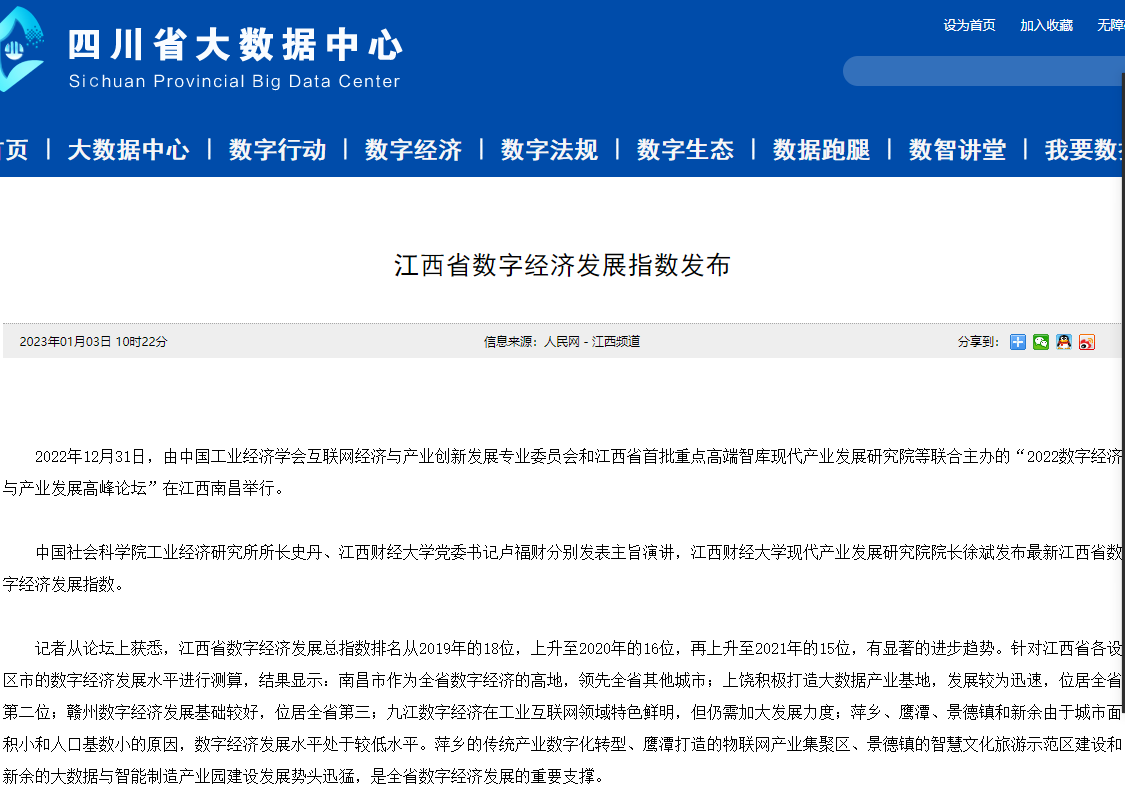Viewport: 1125px width, 789px height.
Task: Click the 加入收藏 link
Action: pos(1046,26)
